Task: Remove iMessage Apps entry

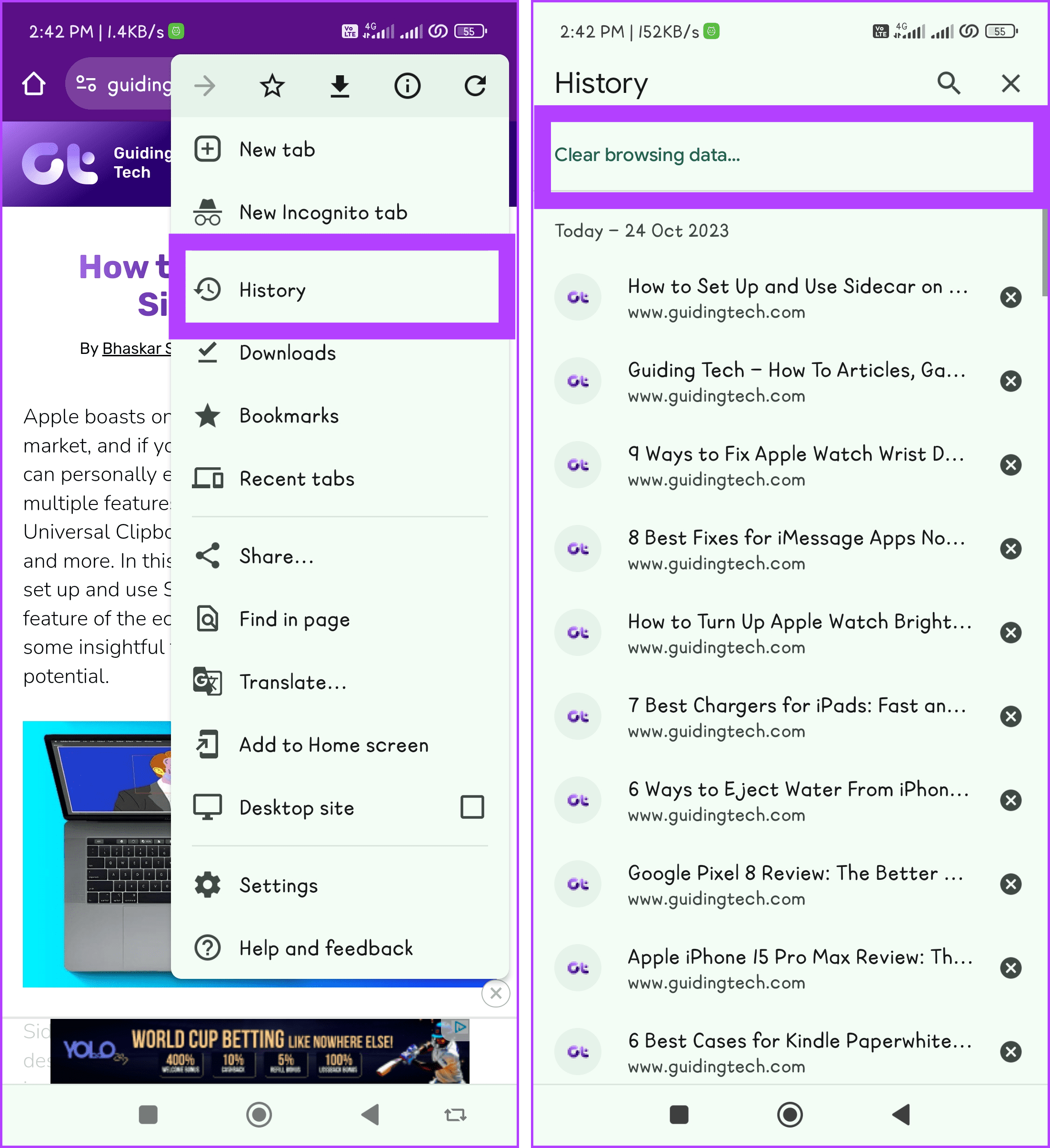Action: pyautogui.click(x=1011, y=548)
